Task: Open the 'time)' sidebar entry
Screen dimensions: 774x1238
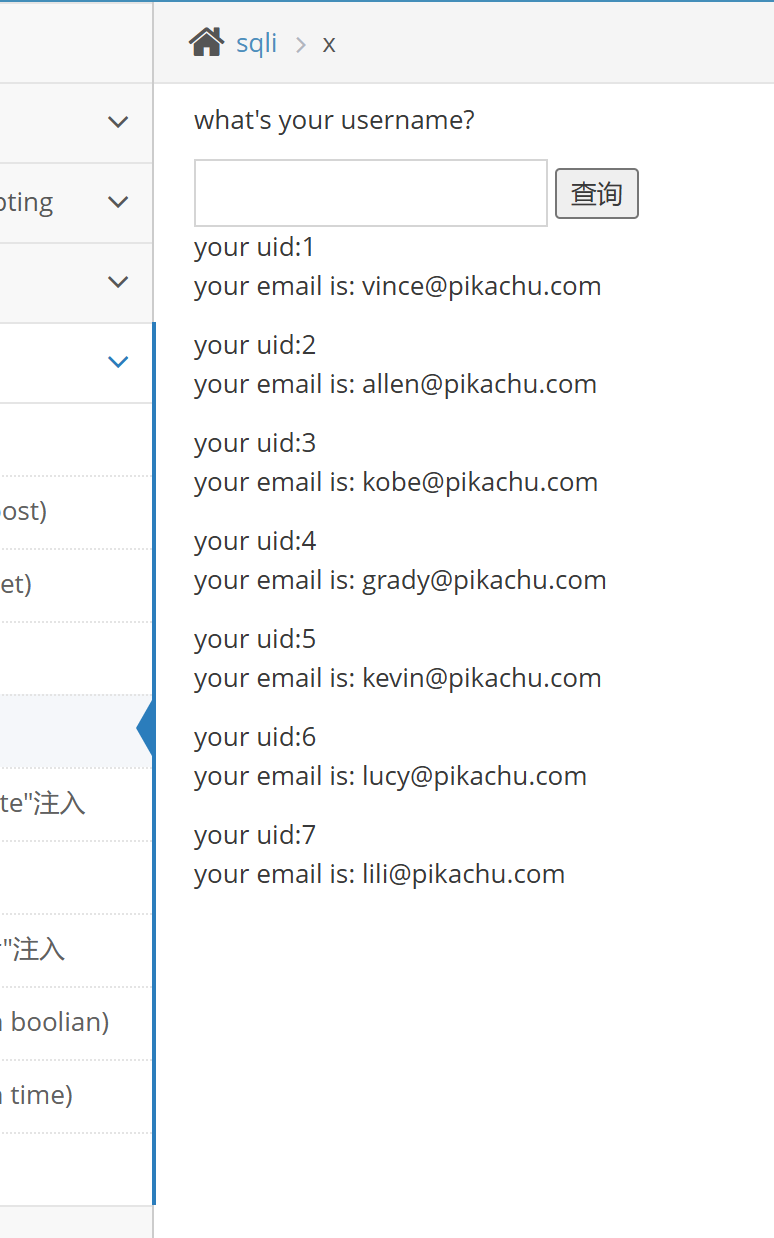Action: 38,1095
